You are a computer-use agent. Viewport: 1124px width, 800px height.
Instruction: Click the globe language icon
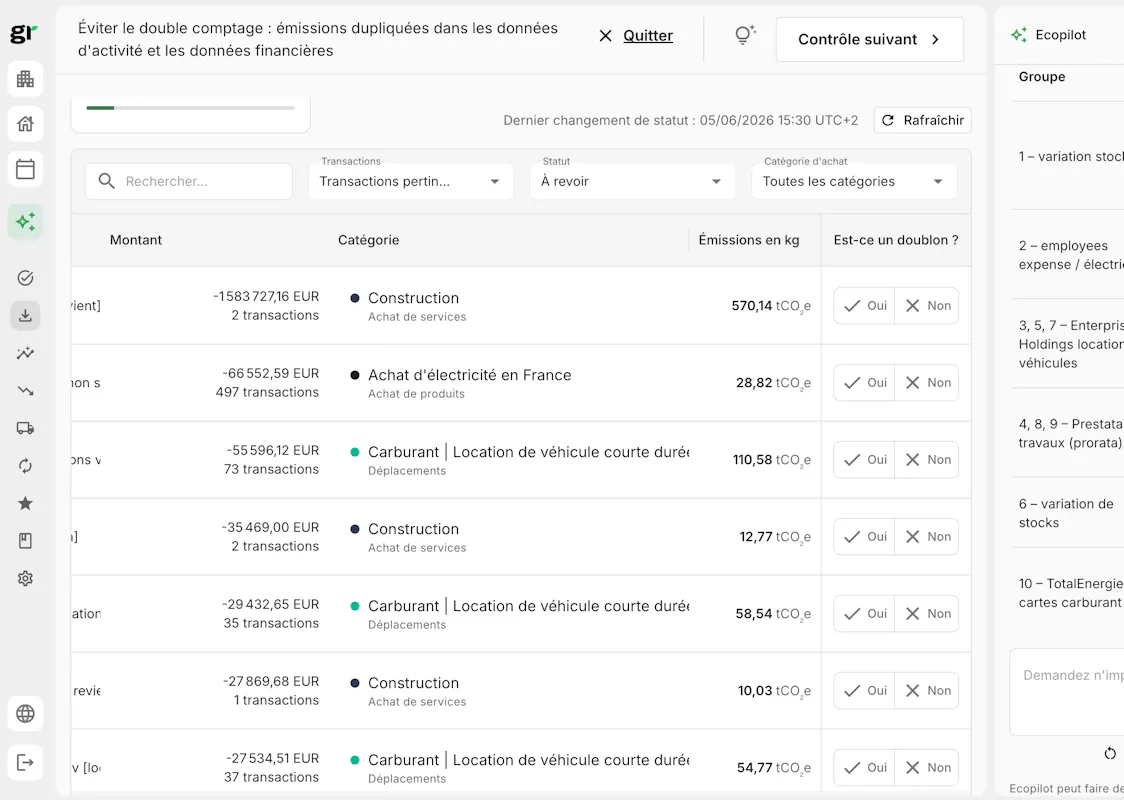tap(25, 713)
